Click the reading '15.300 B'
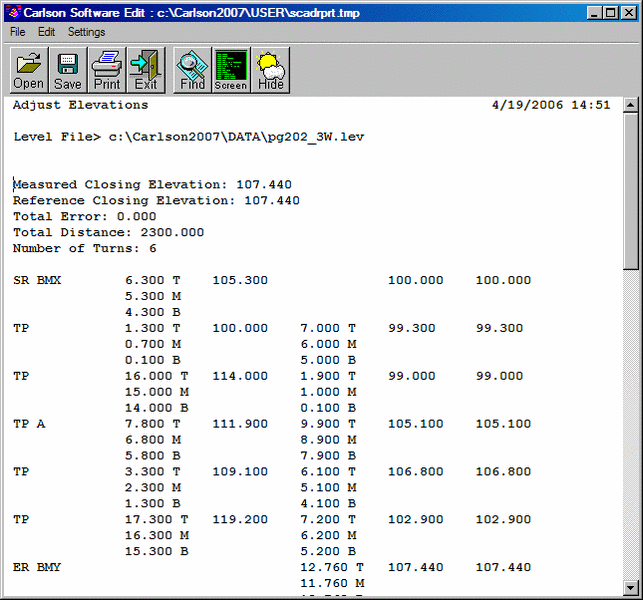Viewport: 643px width, 600px height. coord(156,552)
